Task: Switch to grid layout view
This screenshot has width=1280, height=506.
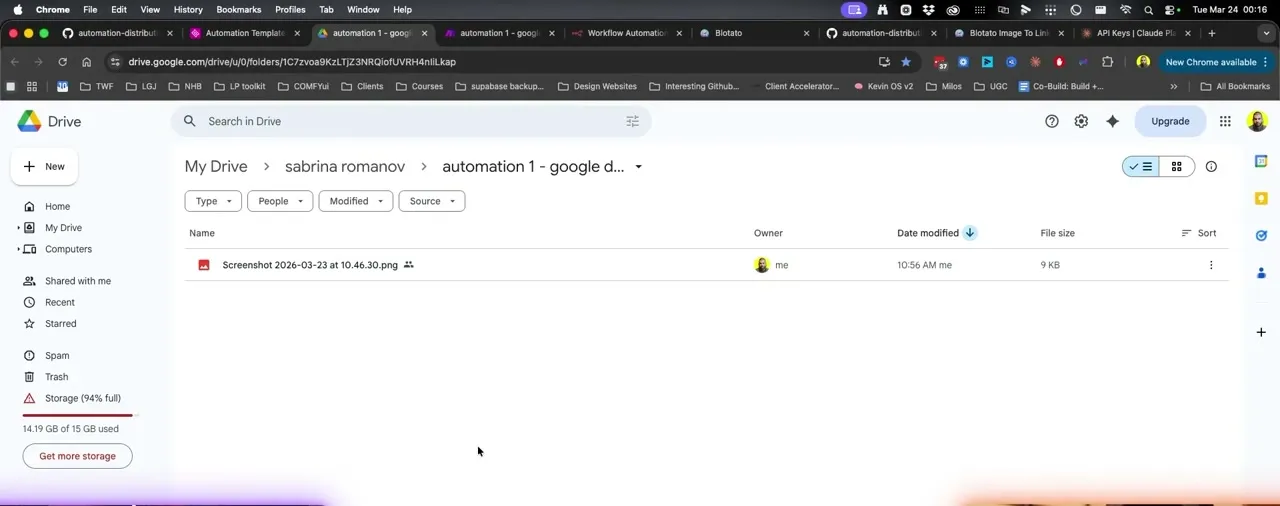Action: coord(1176,166)
